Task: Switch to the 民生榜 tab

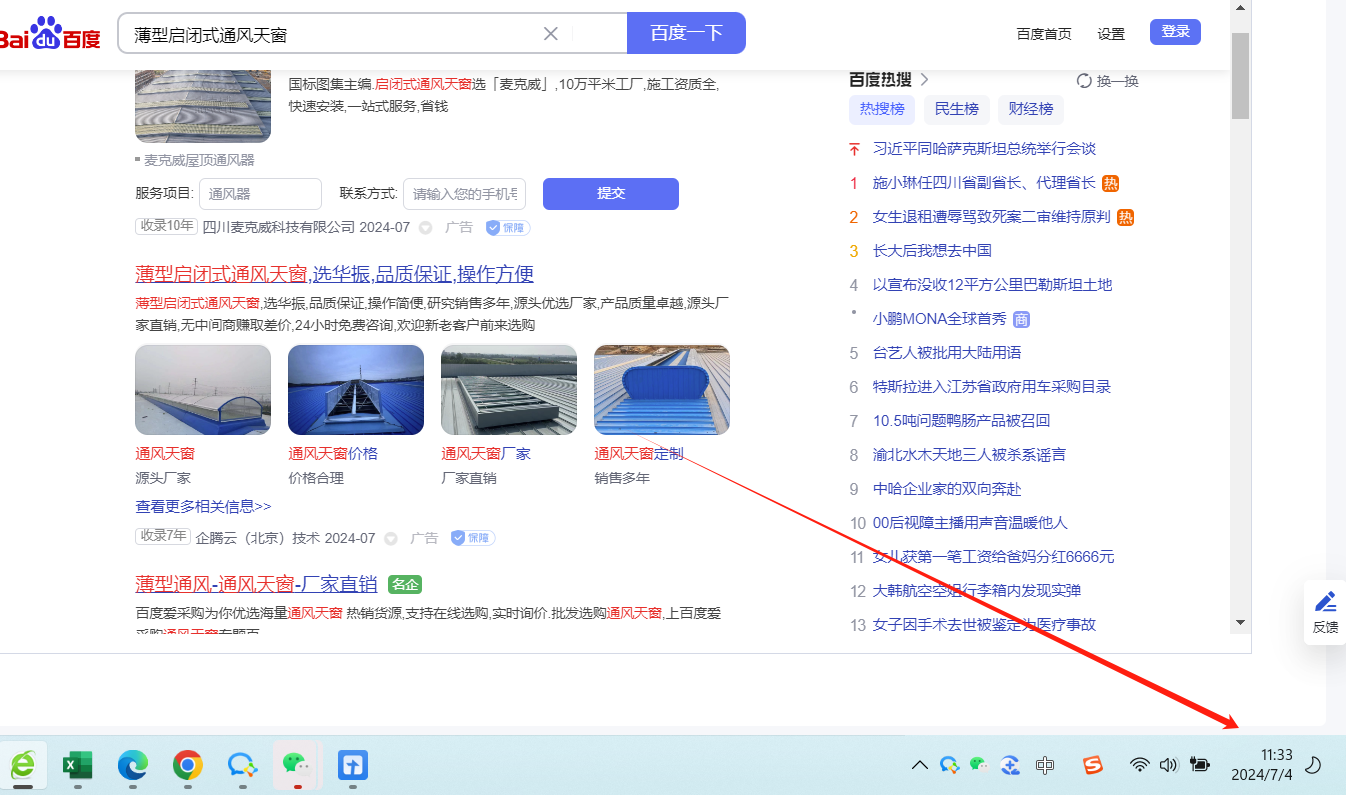Action: 957,109
